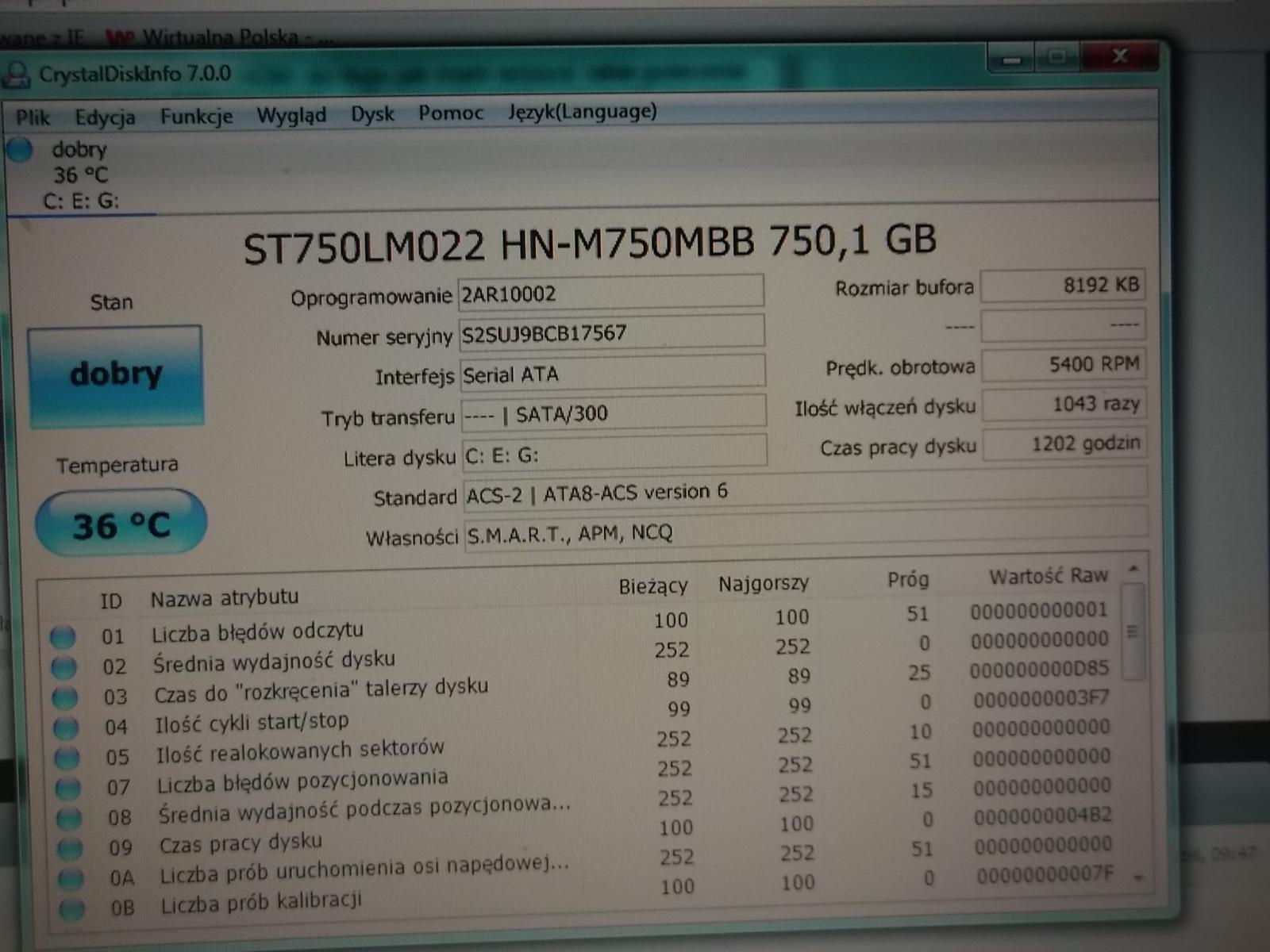Click the 36 °C temperature button
Image resolution: width=1270 pixels, height=952 pixels.
click(x=121, y=524)
